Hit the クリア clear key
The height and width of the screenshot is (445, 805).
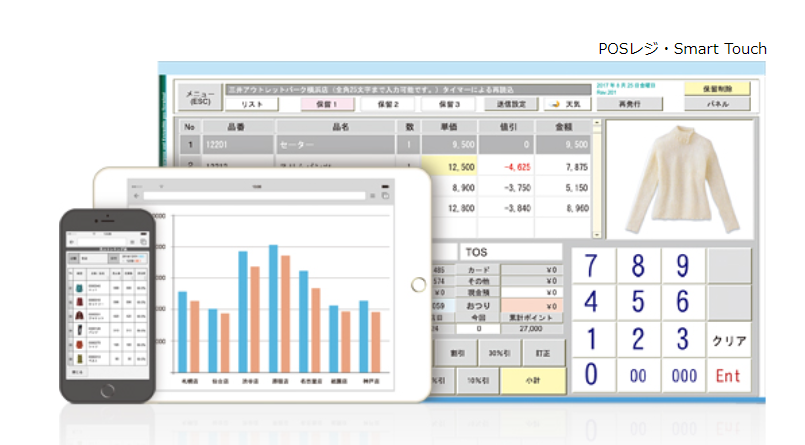(729, 340)
